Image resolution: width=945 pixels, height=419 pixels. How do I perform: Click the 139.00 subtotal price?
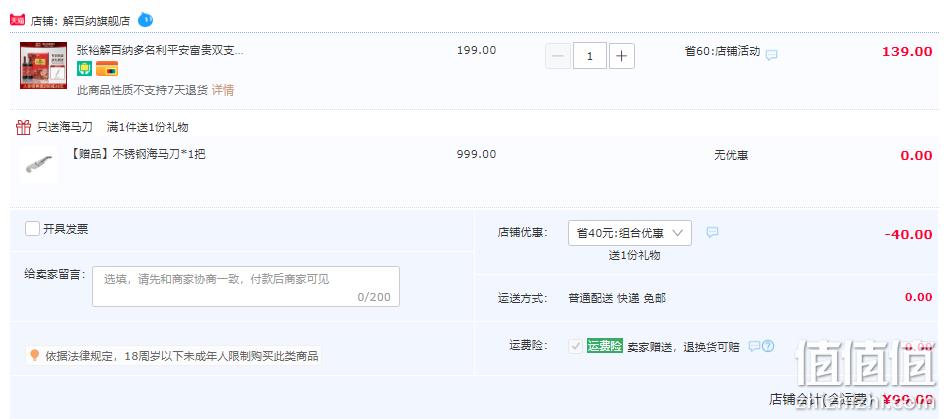pyautogui.click(x=907, y=51)
